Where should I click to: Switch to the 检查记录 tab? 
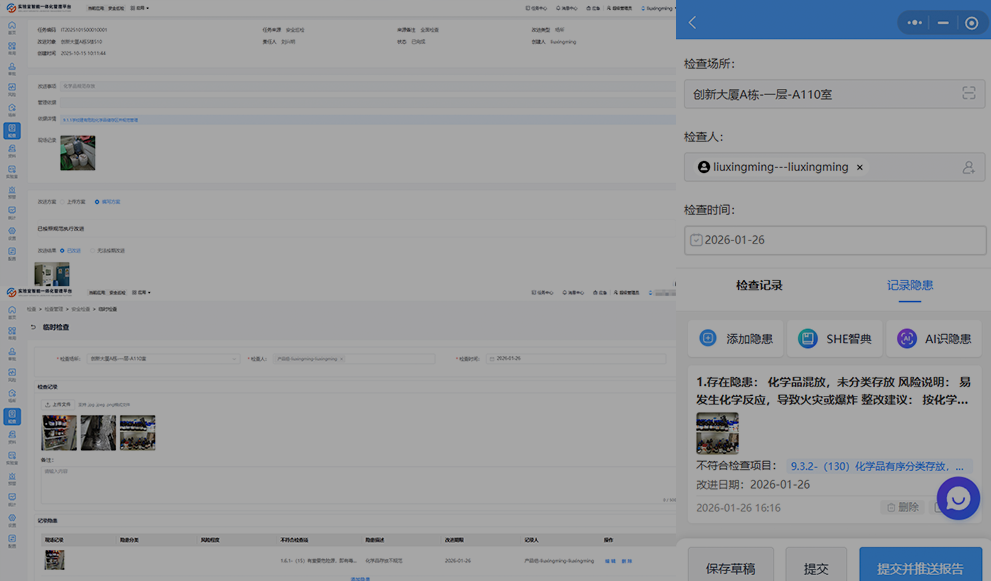coord(759,285)
